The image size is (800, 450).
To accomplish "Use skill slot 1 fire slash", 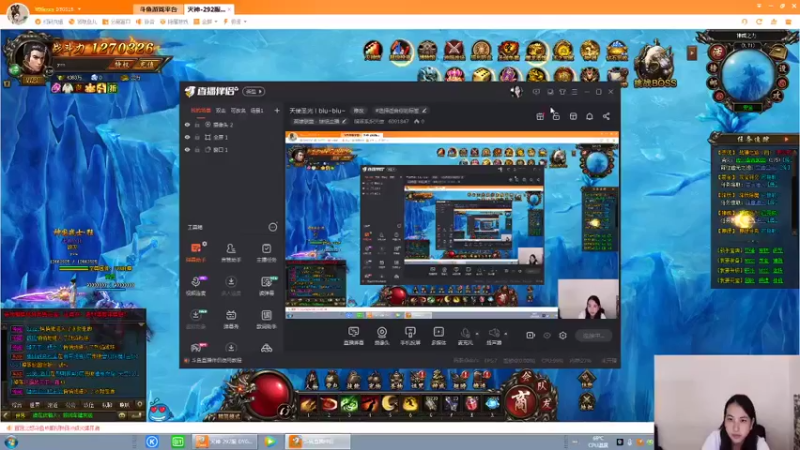I will [308, 404].
